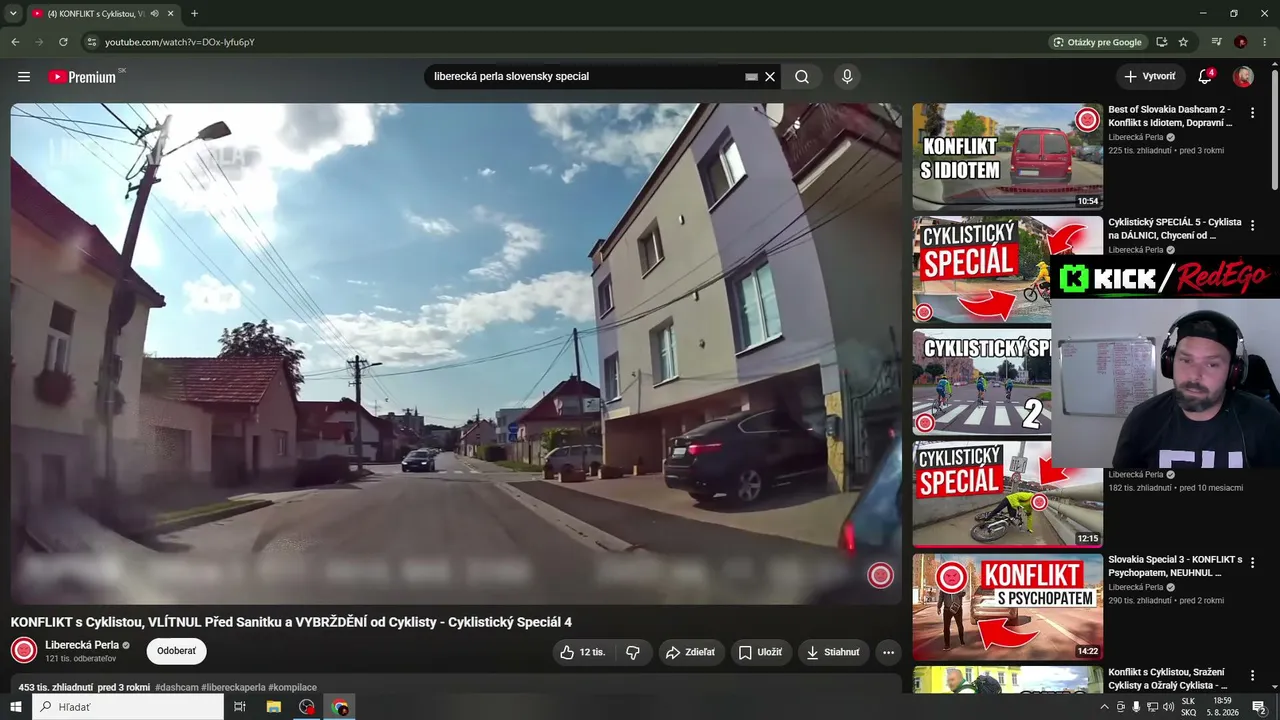
Task: Close the KONFLIKT s Cyklistou tab
Action: pyautogui.click(x=171, y=14)
